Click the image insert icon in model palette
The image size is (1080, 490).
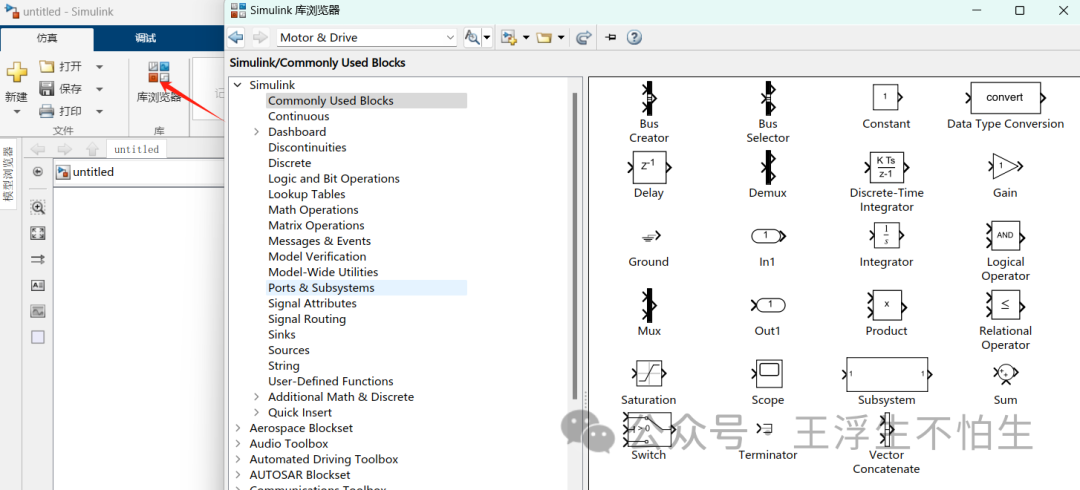38,312
